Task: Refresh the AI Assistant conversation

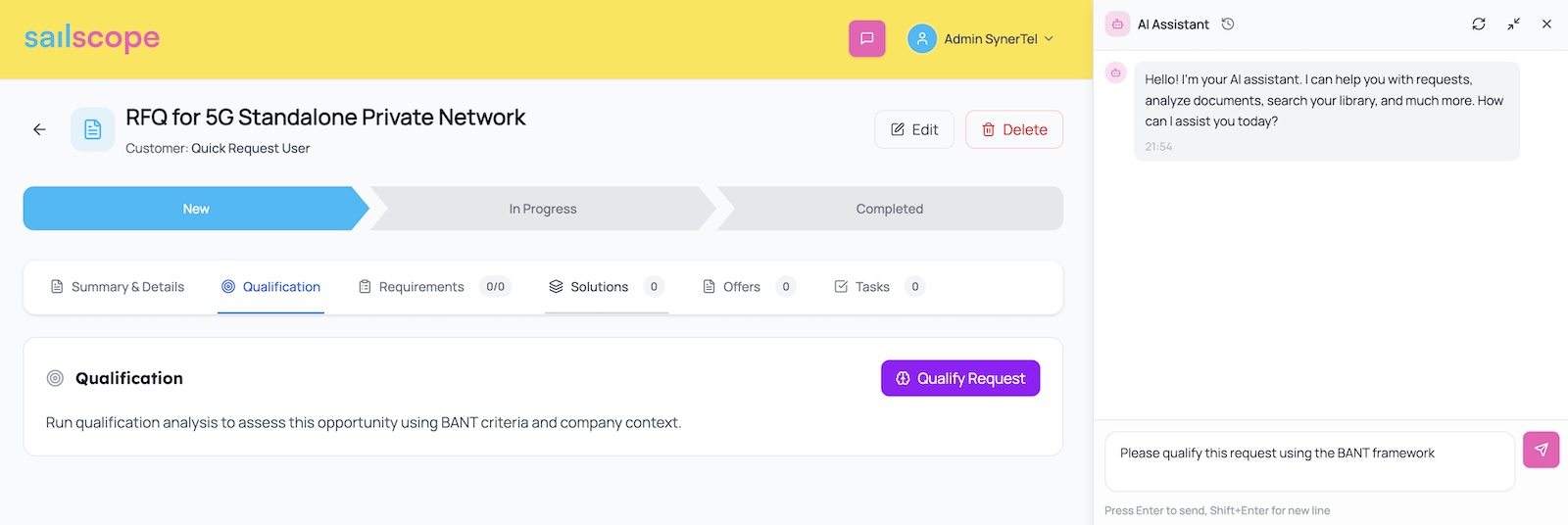Action: (x=1478, y=24)
